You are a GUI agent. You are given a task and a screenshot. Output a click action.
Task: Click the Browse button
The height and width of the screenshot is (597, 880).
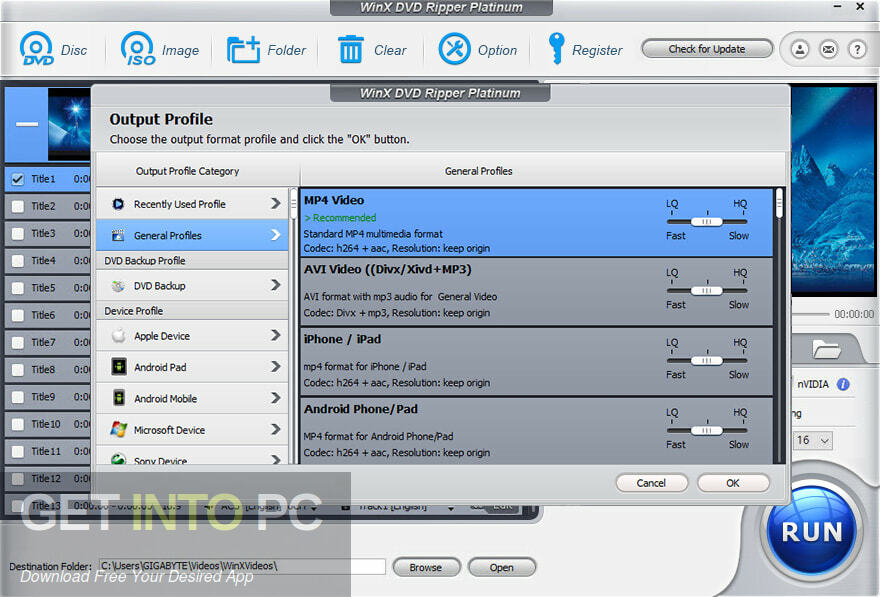(426, 567)
